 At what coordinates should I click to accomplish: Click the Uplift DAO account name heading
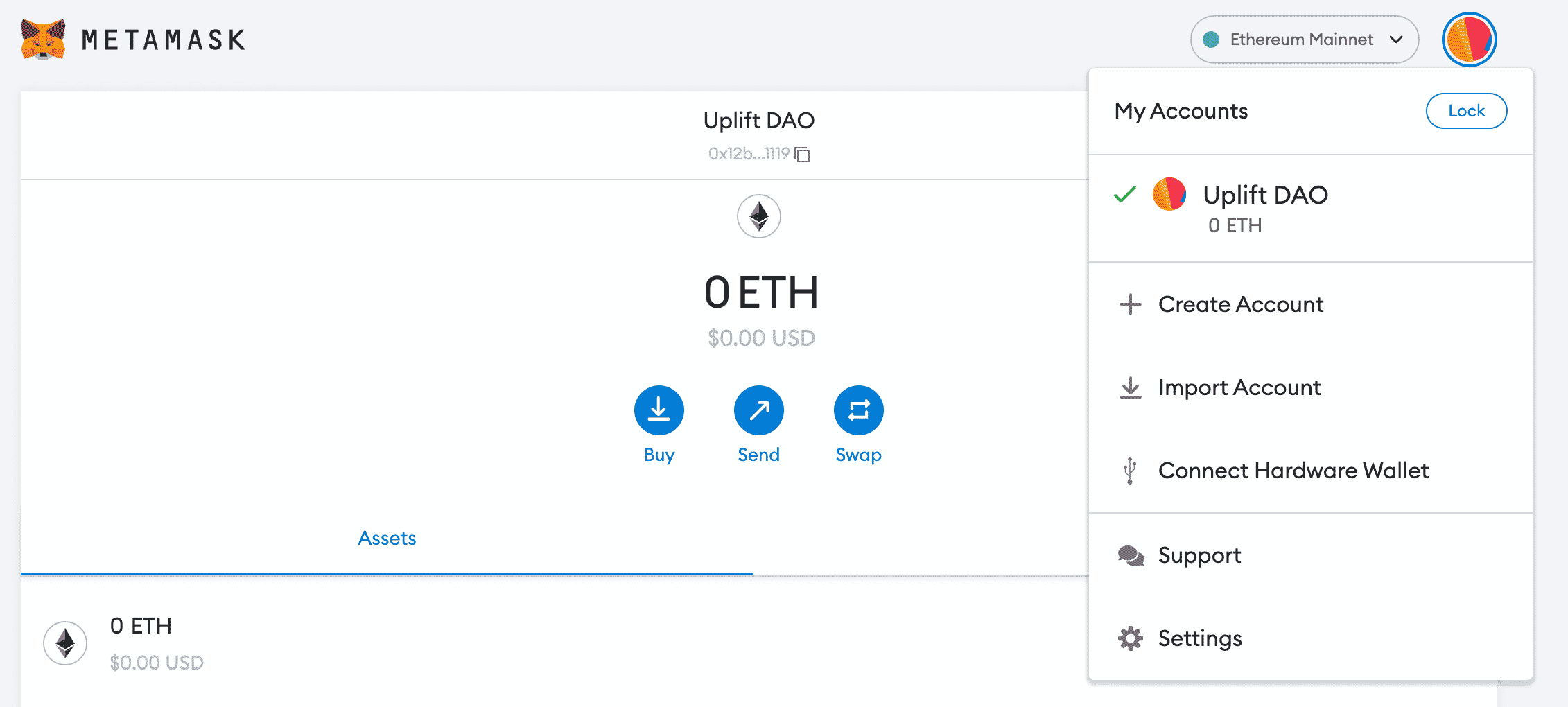coord(759,121)
